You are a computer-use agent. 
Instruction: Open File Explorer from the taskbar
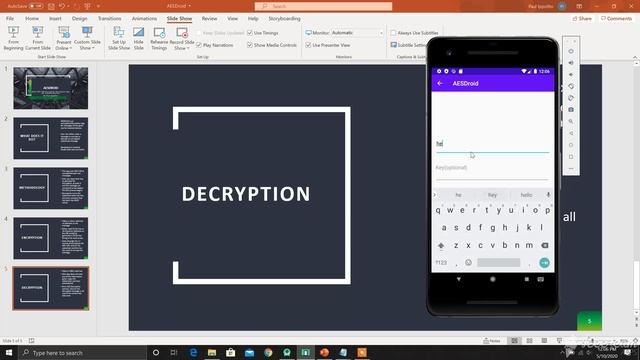pos(212,352)
